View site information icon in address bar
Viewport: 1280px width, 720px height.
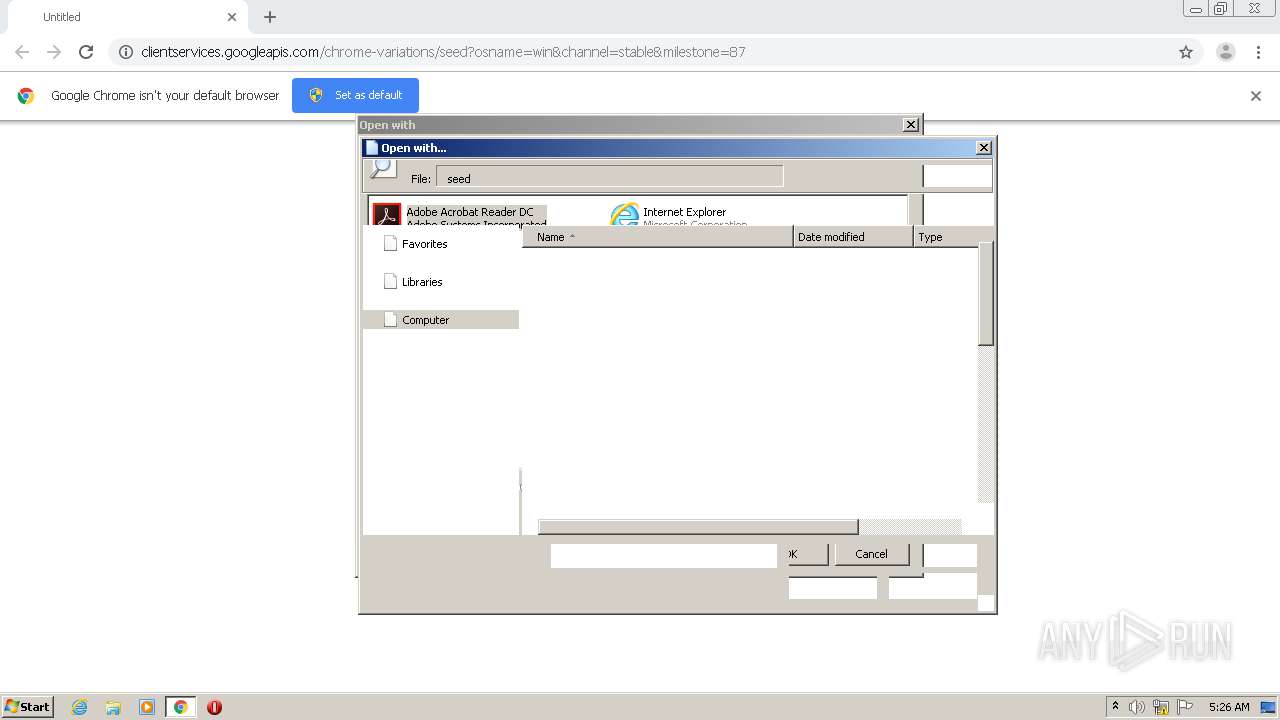(126, 52)
